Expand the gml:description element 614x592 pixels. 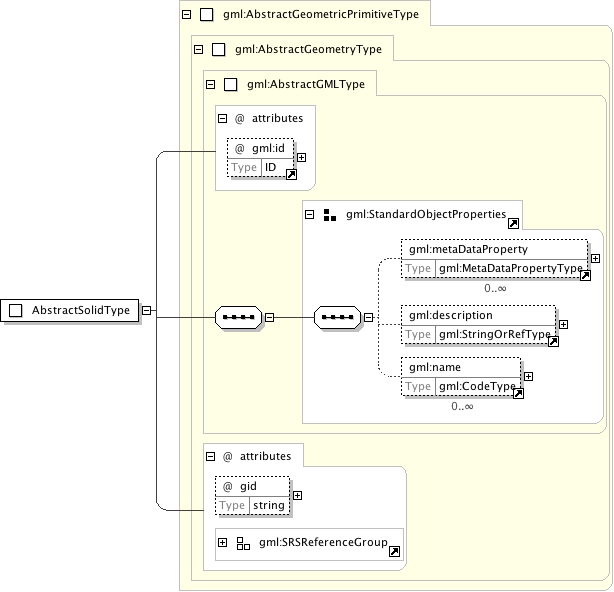click(563, 325)
